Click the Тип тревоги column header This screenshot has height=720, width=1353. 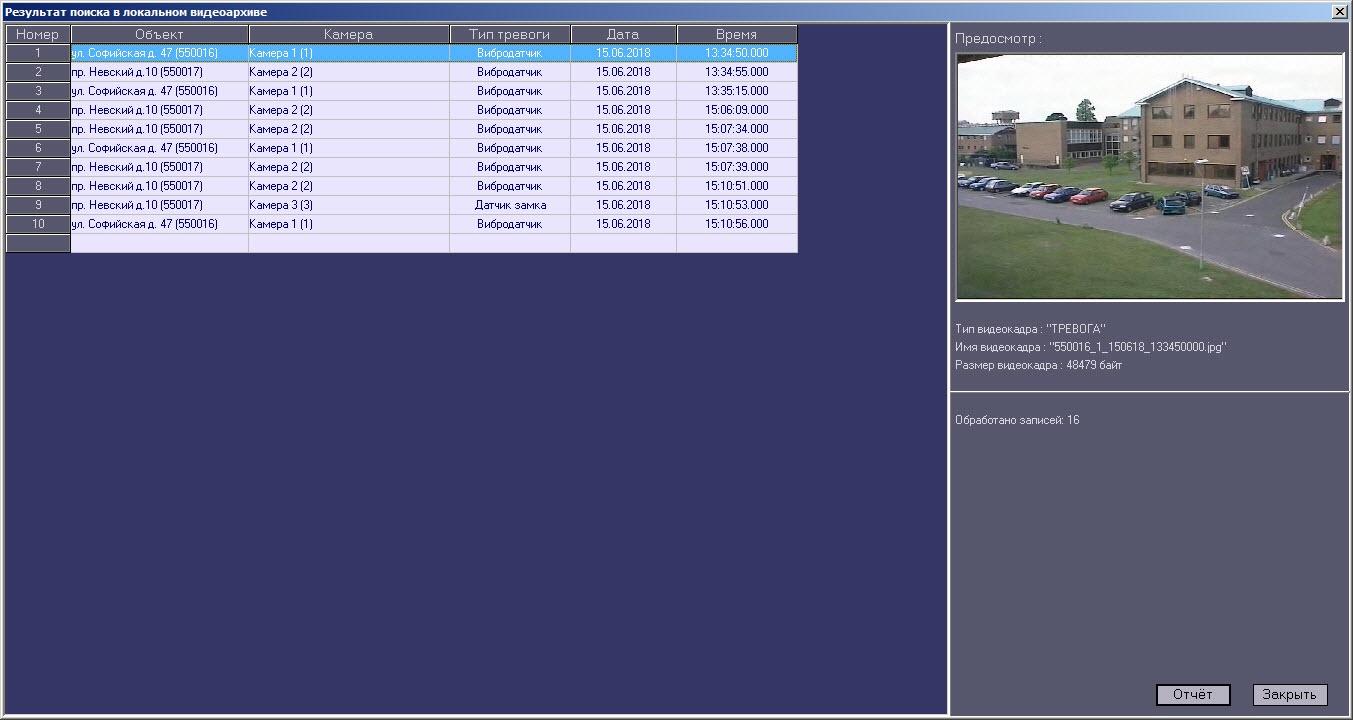[x=509, y=34]
